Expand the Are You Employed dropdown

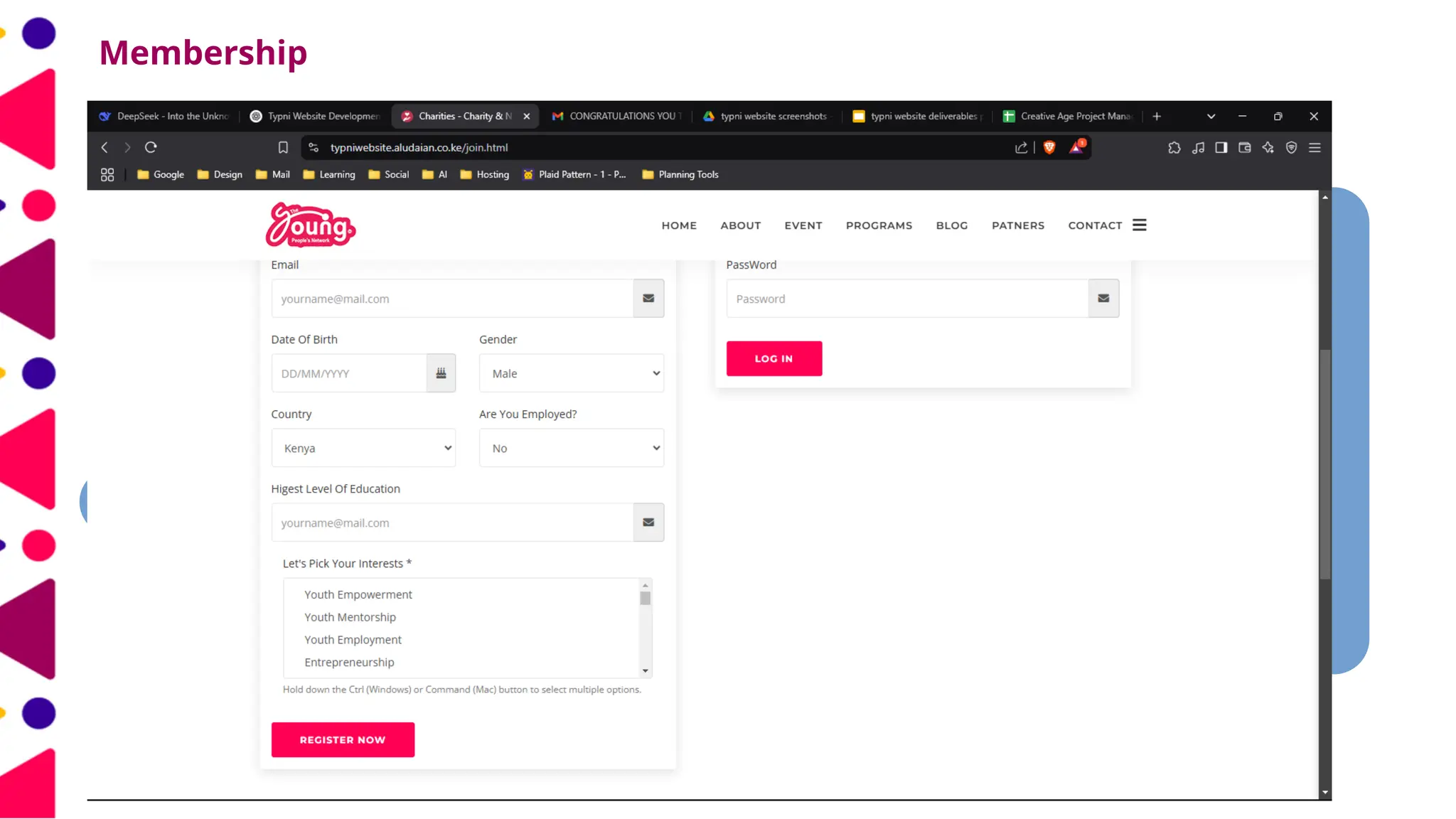coord(571,448)
